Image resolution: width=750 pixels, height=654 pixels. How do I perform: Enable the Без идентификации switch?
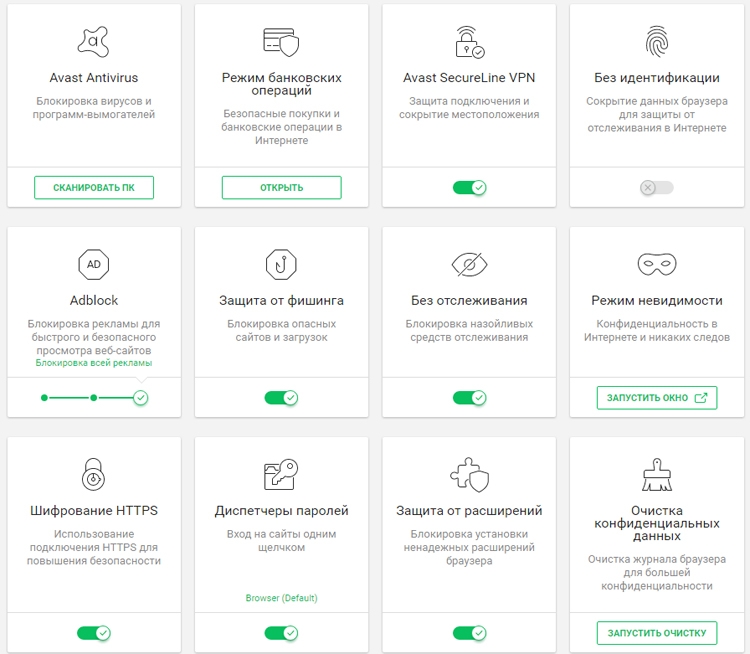[657, 188]
